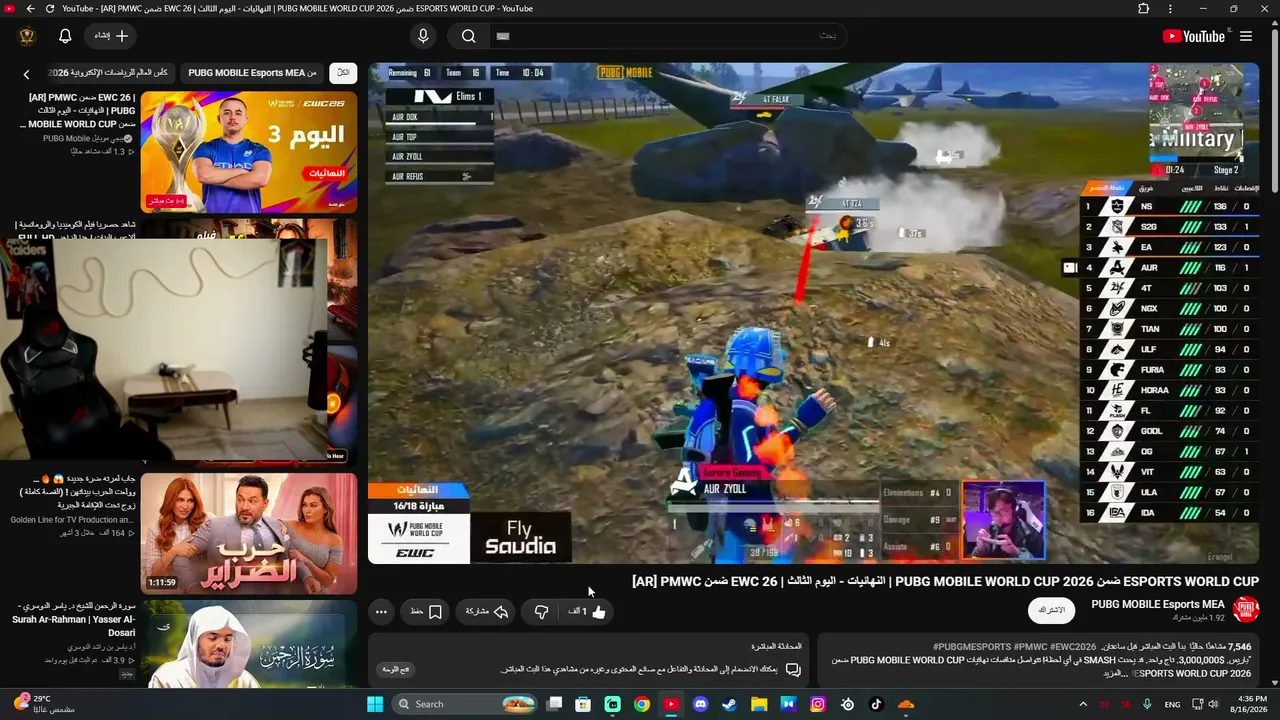The image size is (1280, 720).
Task: Click the Fly Saudia sponsor banner in video
Action: [x=520, y=538]
